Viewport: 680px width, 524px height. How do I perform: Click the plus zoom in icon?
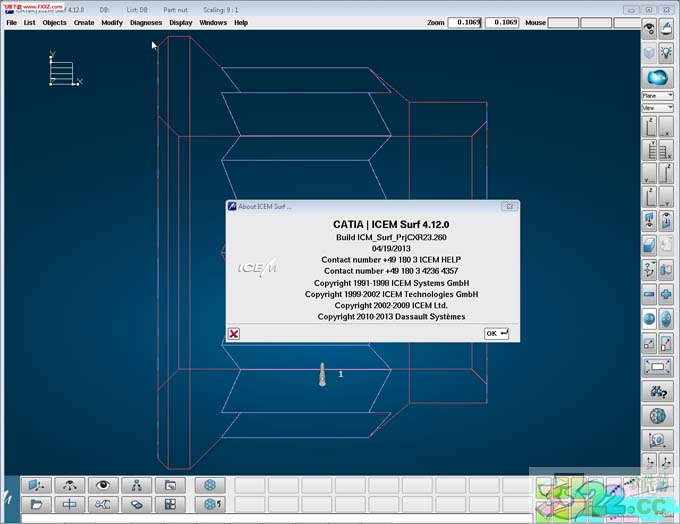pyautogui.click(x=666, y=294)
